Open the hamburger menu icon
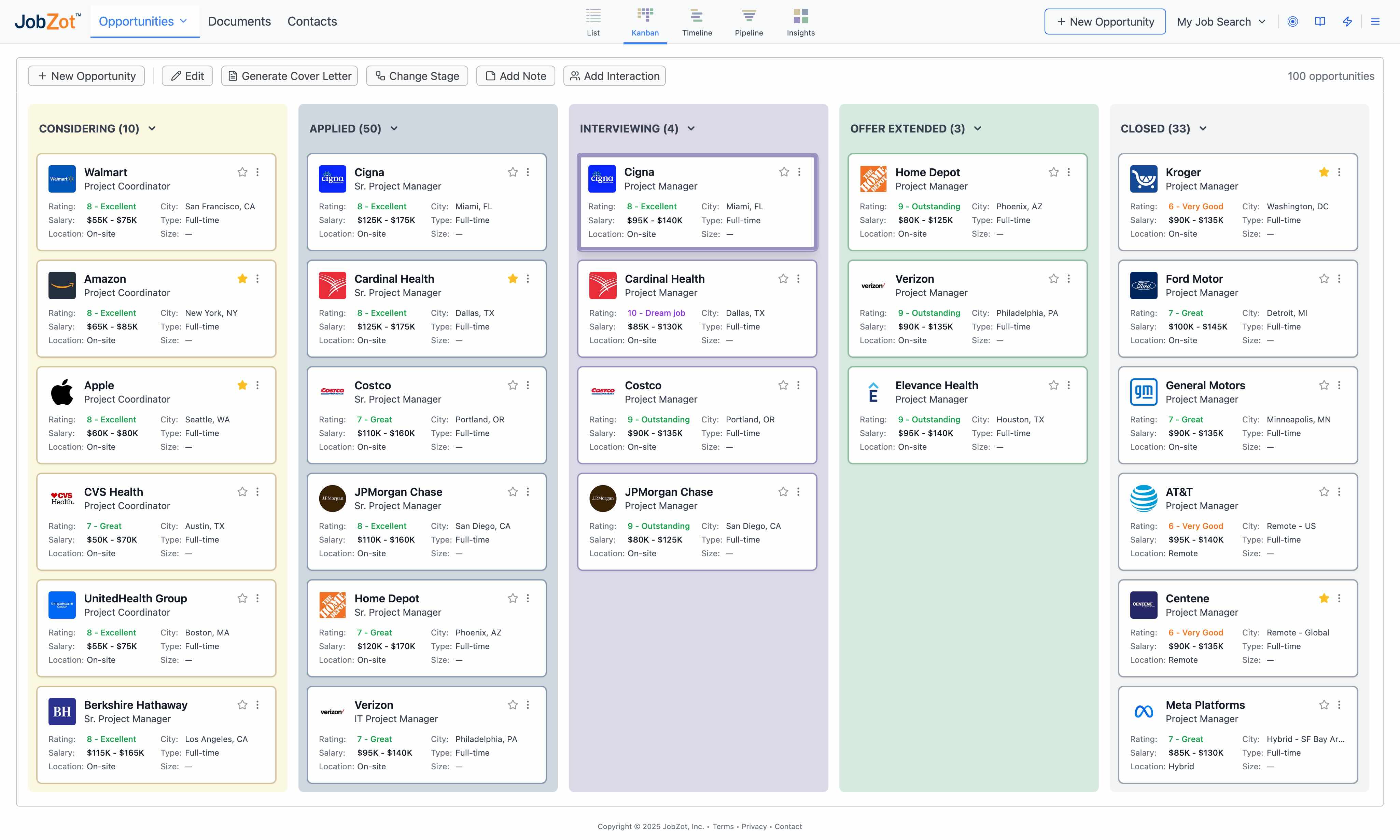Image resolution: width=1400 pixels, height=840 pixels. coord(1375,22)
